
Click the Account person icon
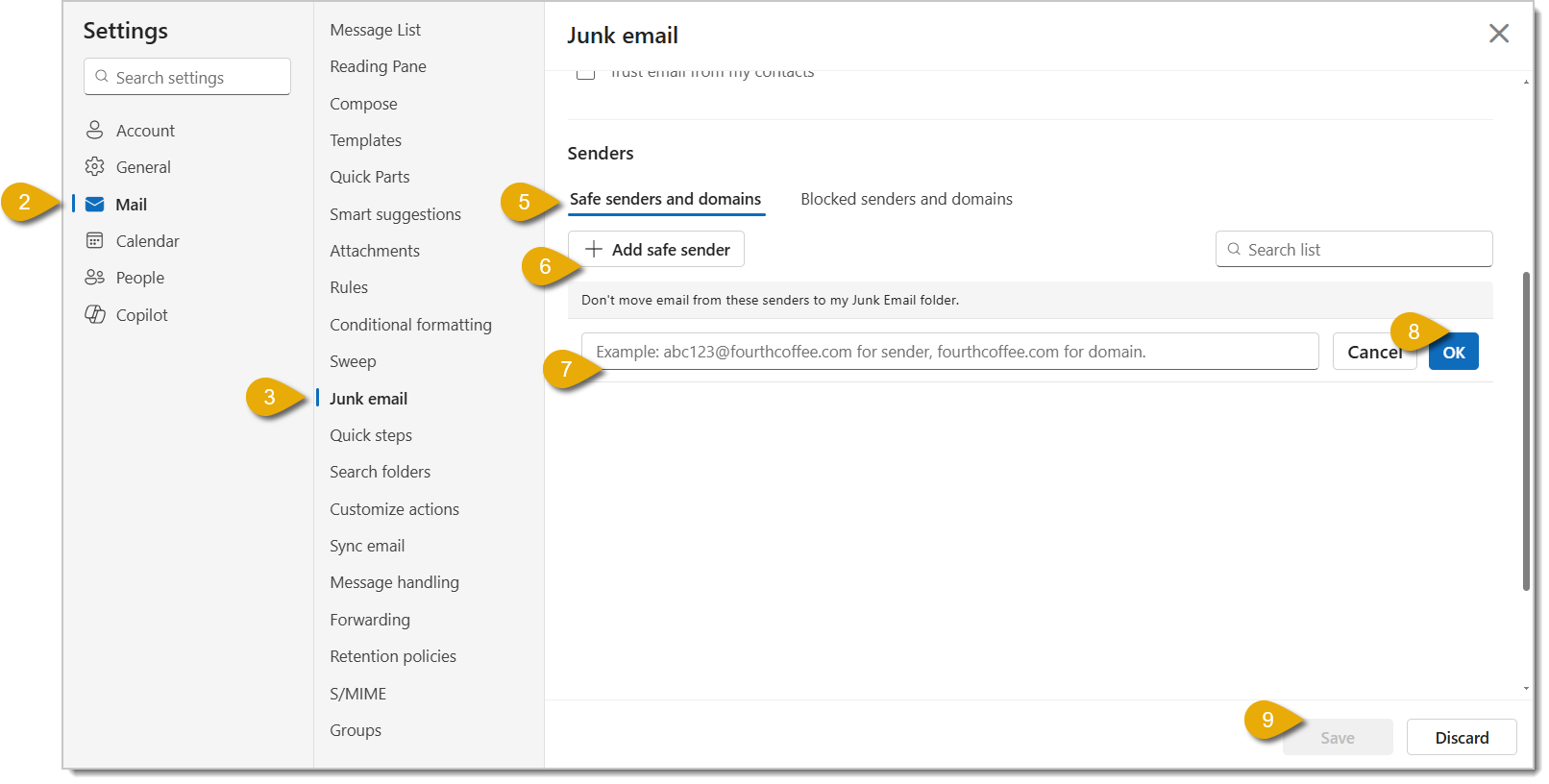click(94, 130)
